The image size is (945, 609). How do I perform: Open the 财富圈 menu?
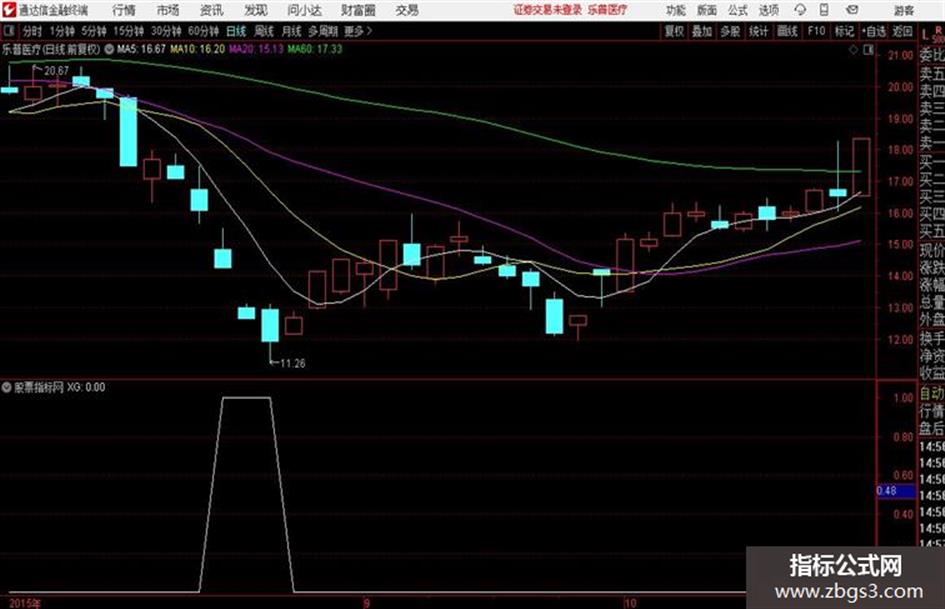click(x=358, y=10)
